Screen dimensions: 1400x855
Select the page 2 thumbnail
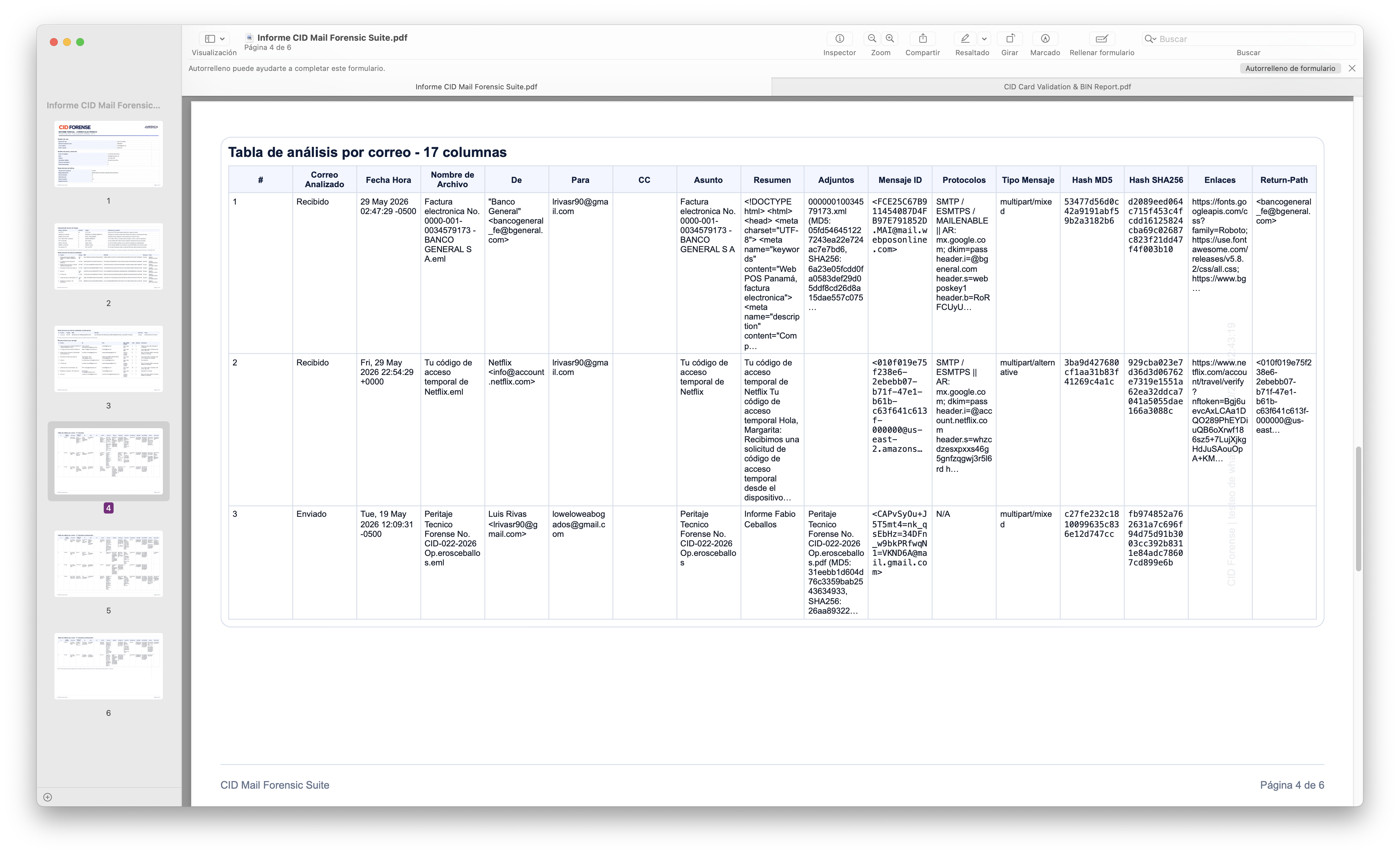tap(109, 256)
